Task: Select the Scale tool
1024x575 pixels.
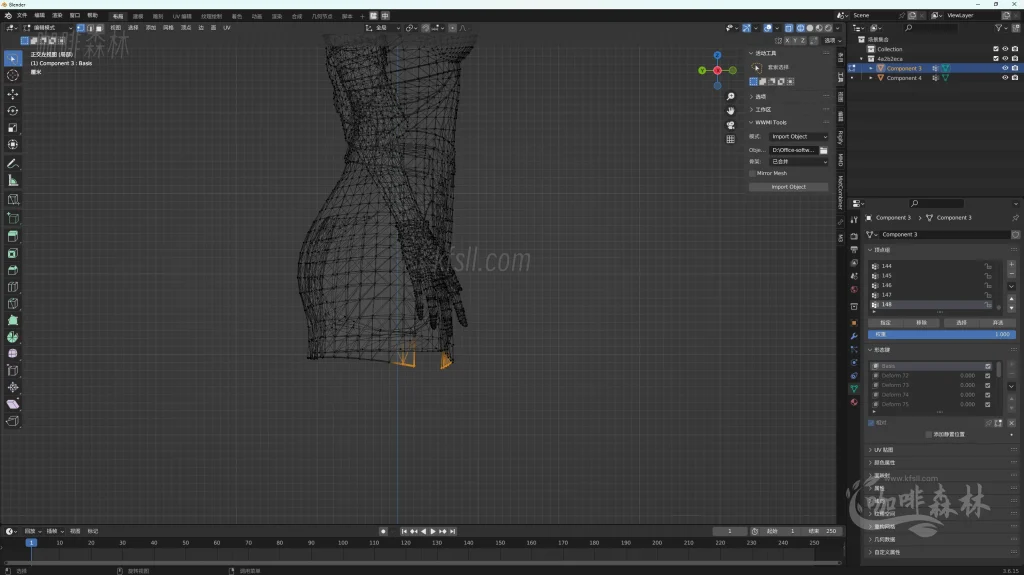Action: click(x=12, y=128)
